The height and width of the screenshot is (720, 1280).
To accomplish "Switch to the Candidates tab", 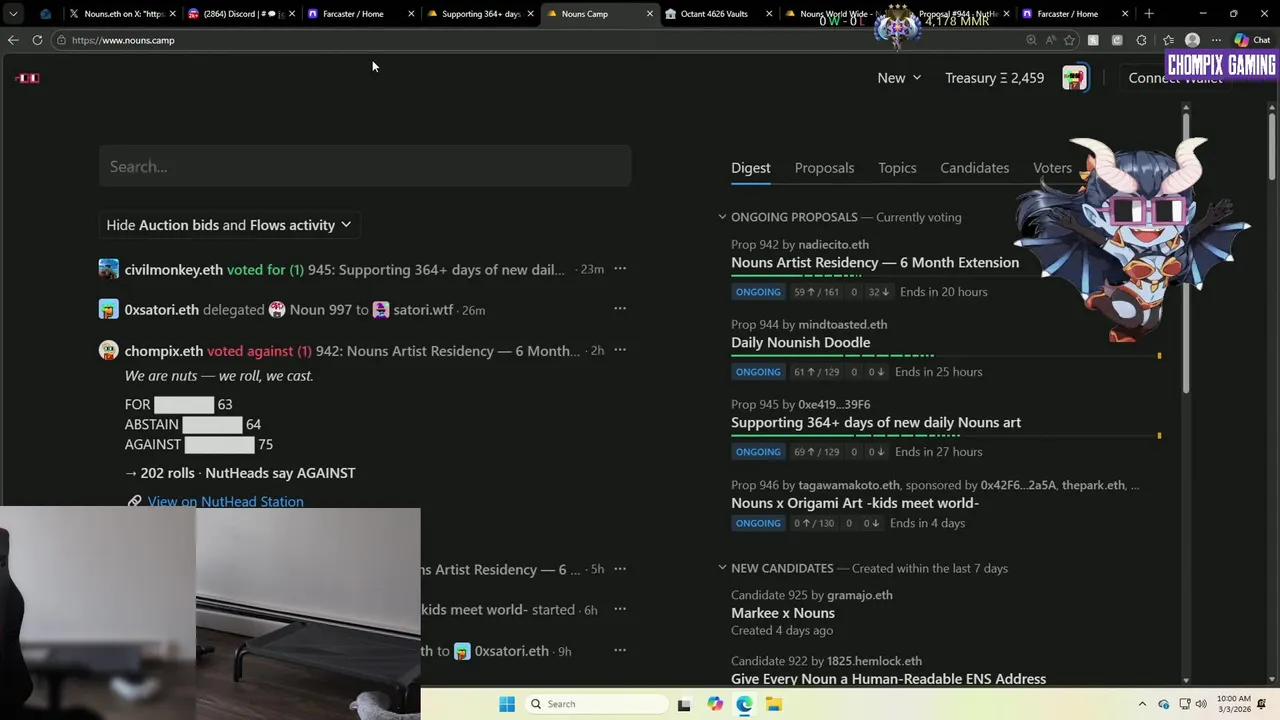I will point(974,168).
